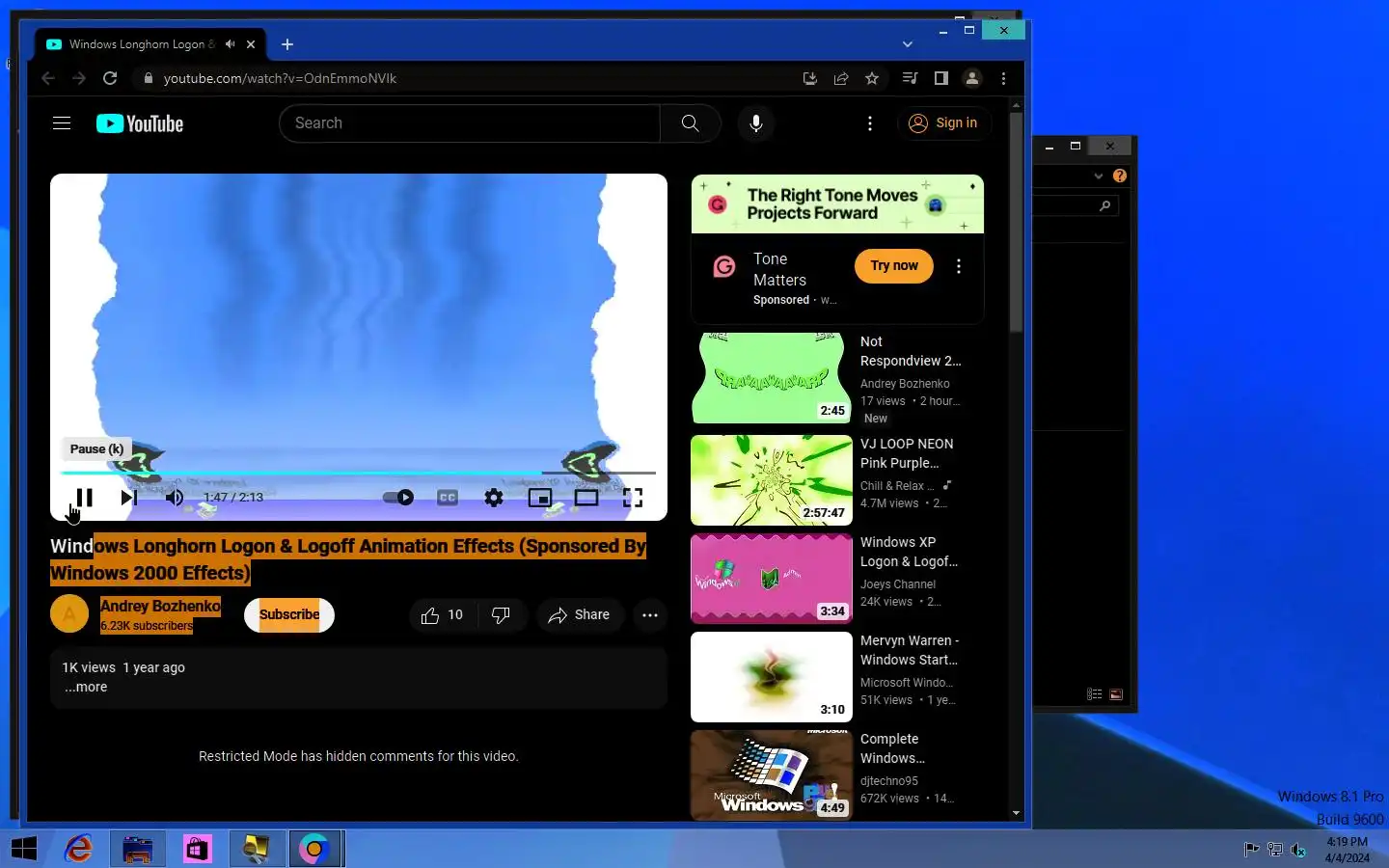Image resolution: width=1389 pixels, height=868 pixels.
Task: Mute the tab via speaker icon on tab
Action: coord(230,44)
